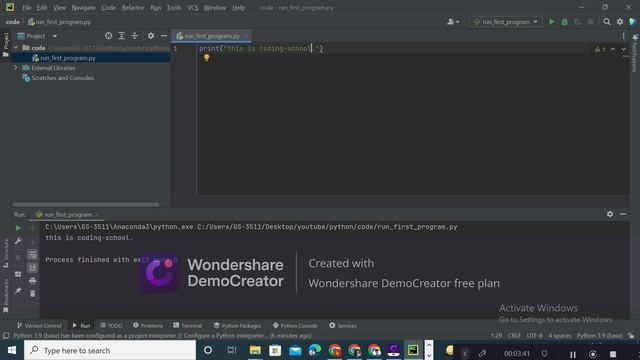Go to previous highlighted problem arrow
The image size is (640, 360).
(613, 49)
